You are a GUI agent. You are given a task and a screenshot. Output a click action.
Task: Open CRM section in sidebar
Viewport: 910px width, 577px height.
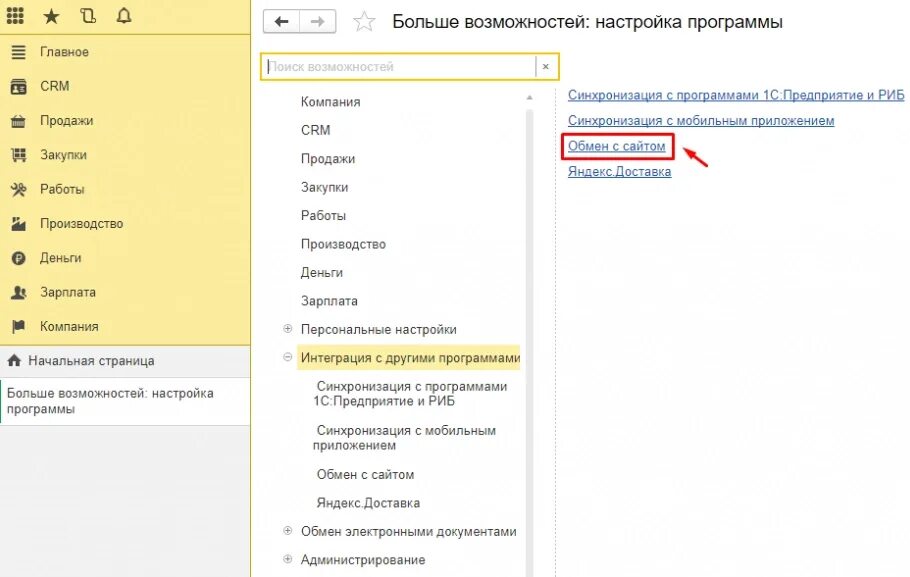(x=55, y=86)
